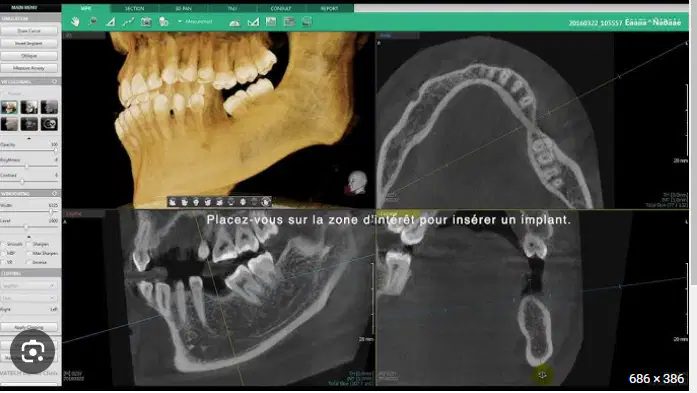The width and height of the screenshot is (697, 393).
Task: Check the Inverse option
Action: [29, 262]
